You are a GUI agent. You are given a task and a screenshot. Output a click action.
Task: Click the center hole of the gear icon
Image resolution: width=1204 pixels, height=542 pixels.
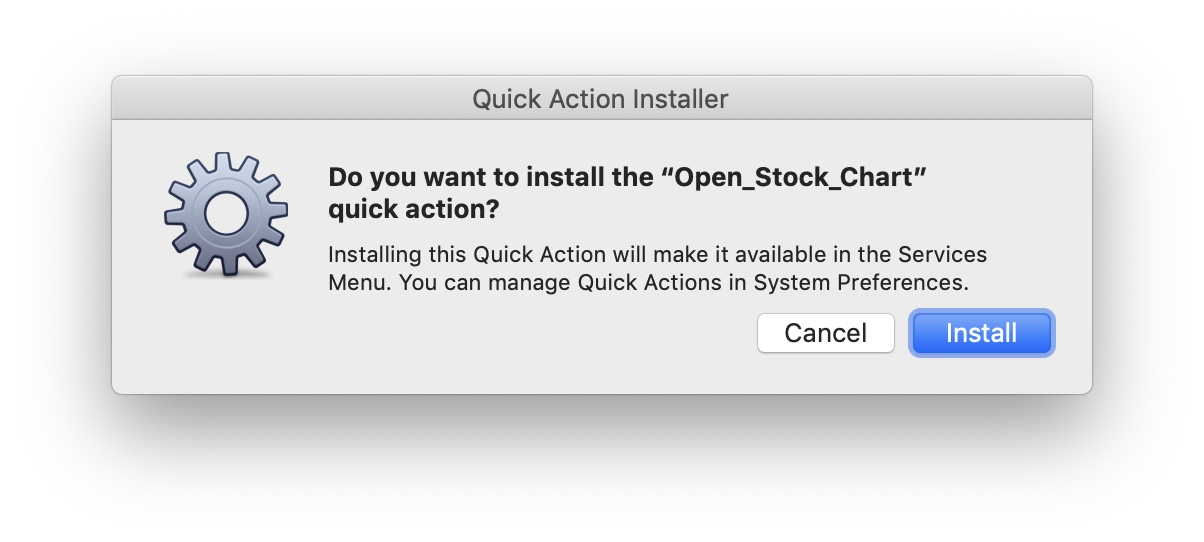click(226, 214)
